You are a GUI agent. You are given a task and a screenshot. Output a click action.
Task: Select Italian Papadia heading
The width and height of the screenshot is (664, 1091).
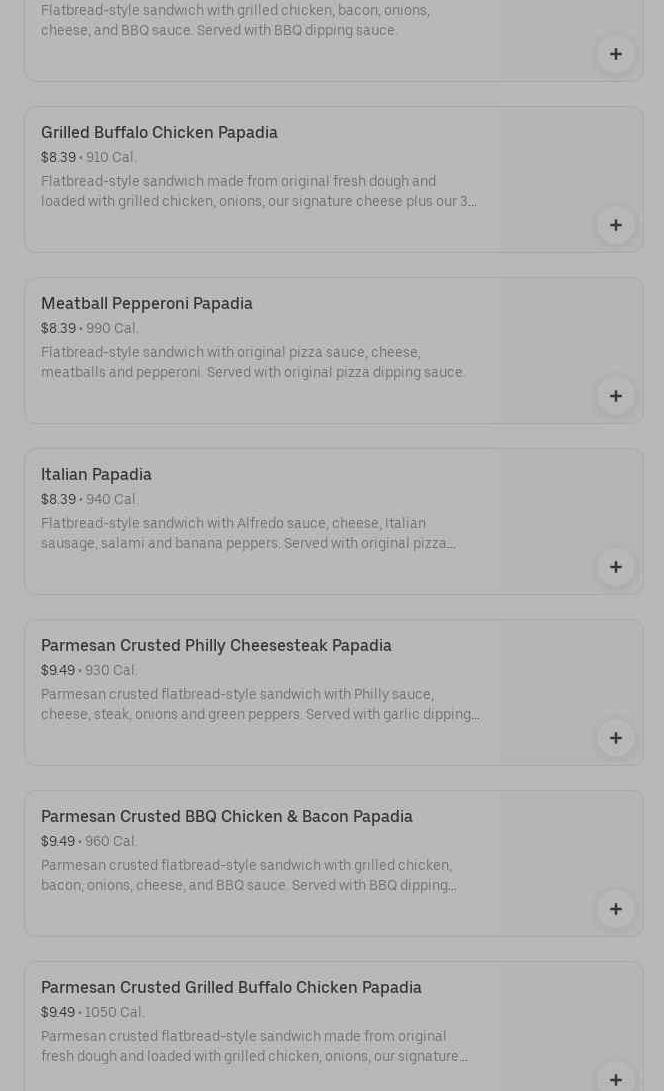click(96, 474)
